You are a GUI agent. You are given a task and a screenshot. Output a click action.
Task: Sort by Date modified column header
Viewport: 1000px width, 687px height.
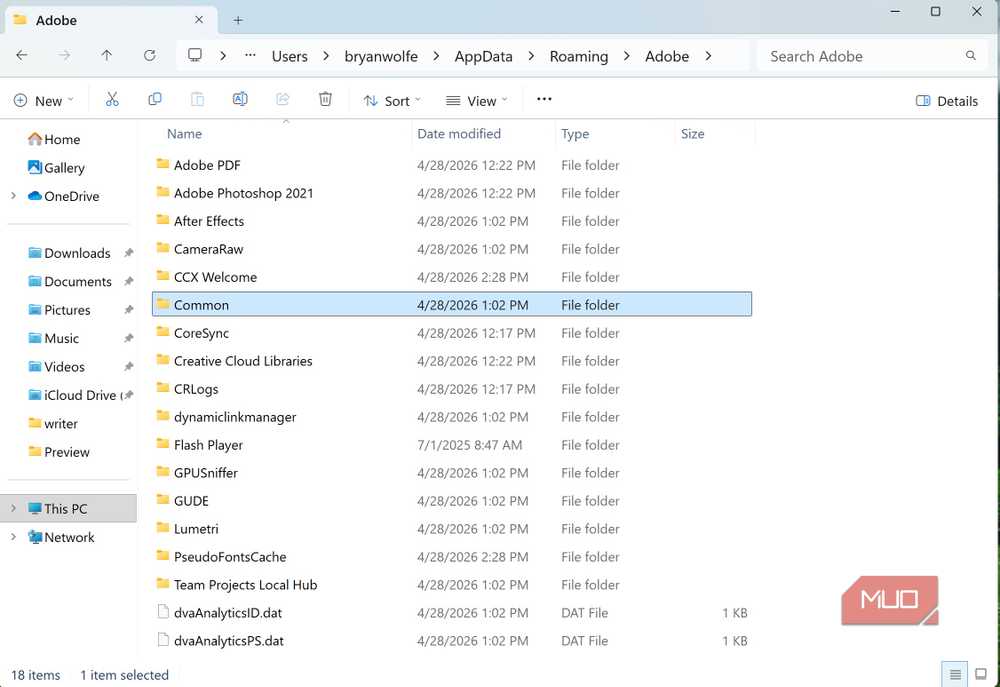point(459,134)
